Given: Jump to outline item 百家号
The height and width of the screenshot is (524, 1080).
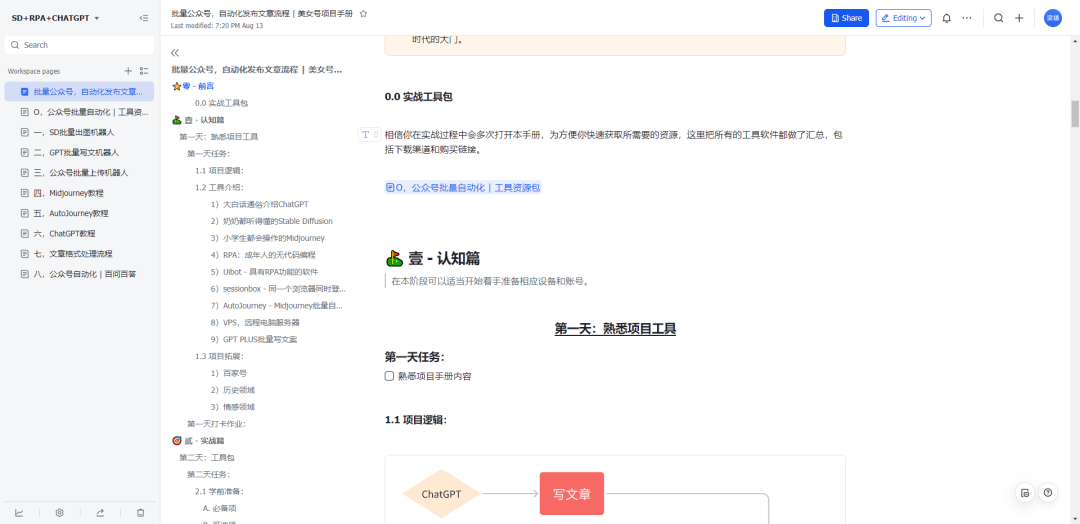Looking at the screenshot, I should tap(229, 373).
